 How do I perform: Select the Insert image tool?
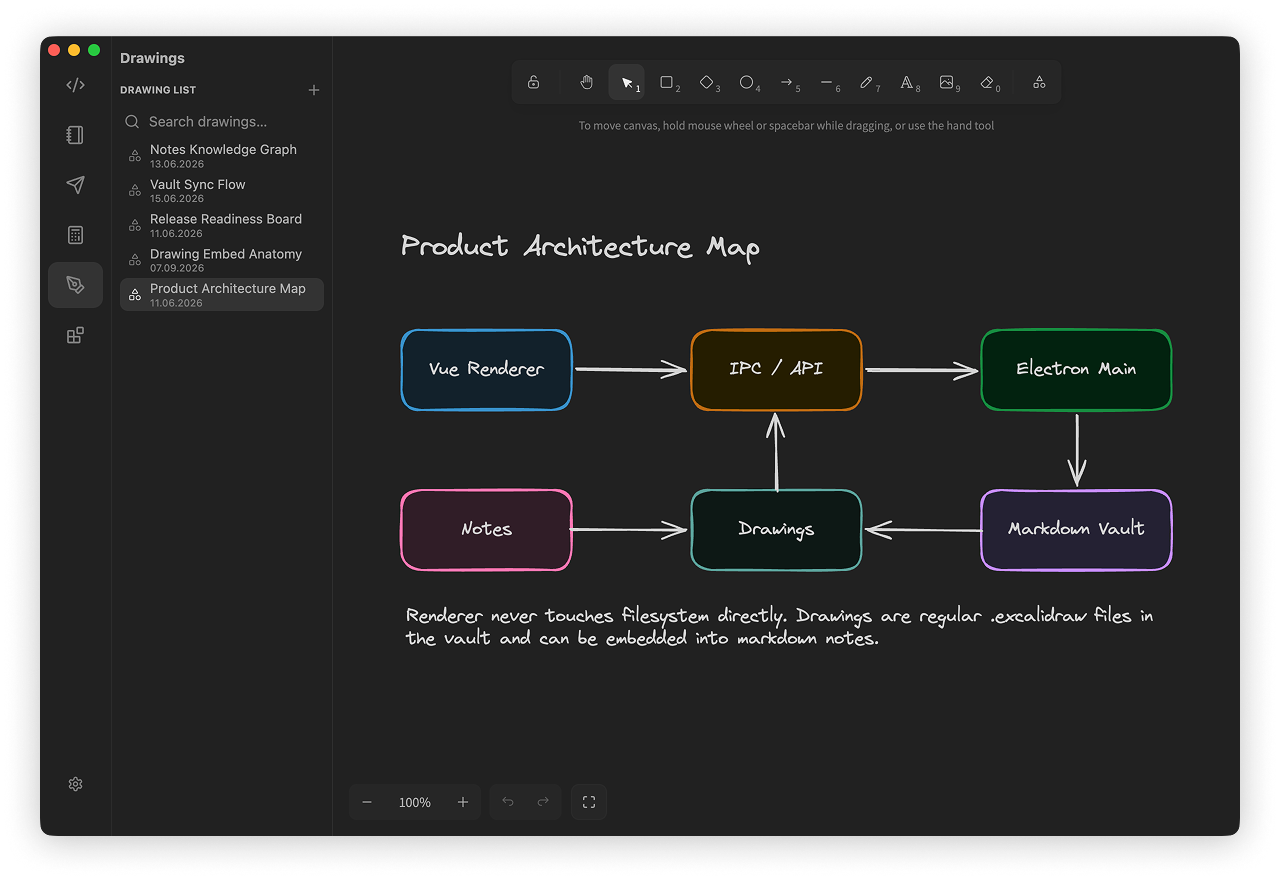point(947,82)
